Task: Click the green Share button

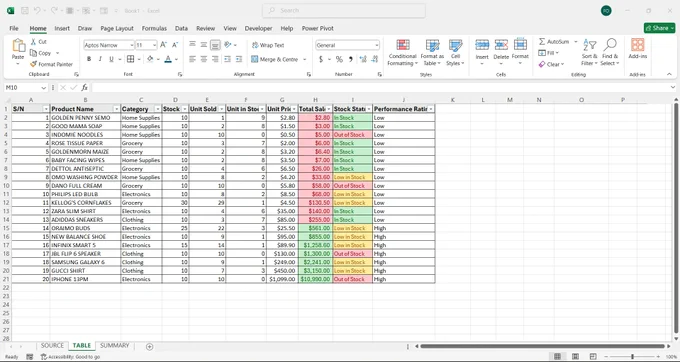Action: (660, 28)
